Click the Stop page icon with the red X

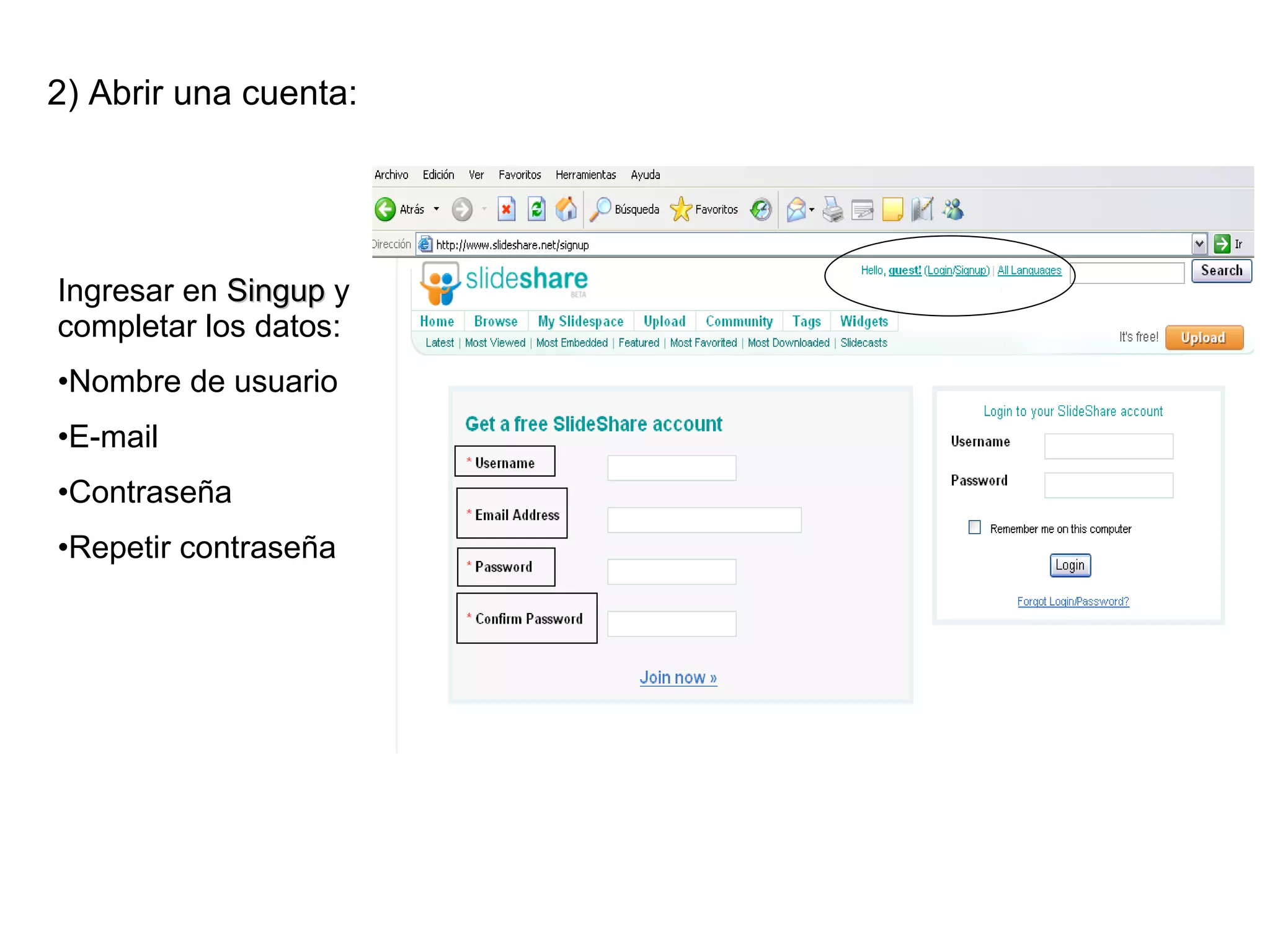point(507,209)
